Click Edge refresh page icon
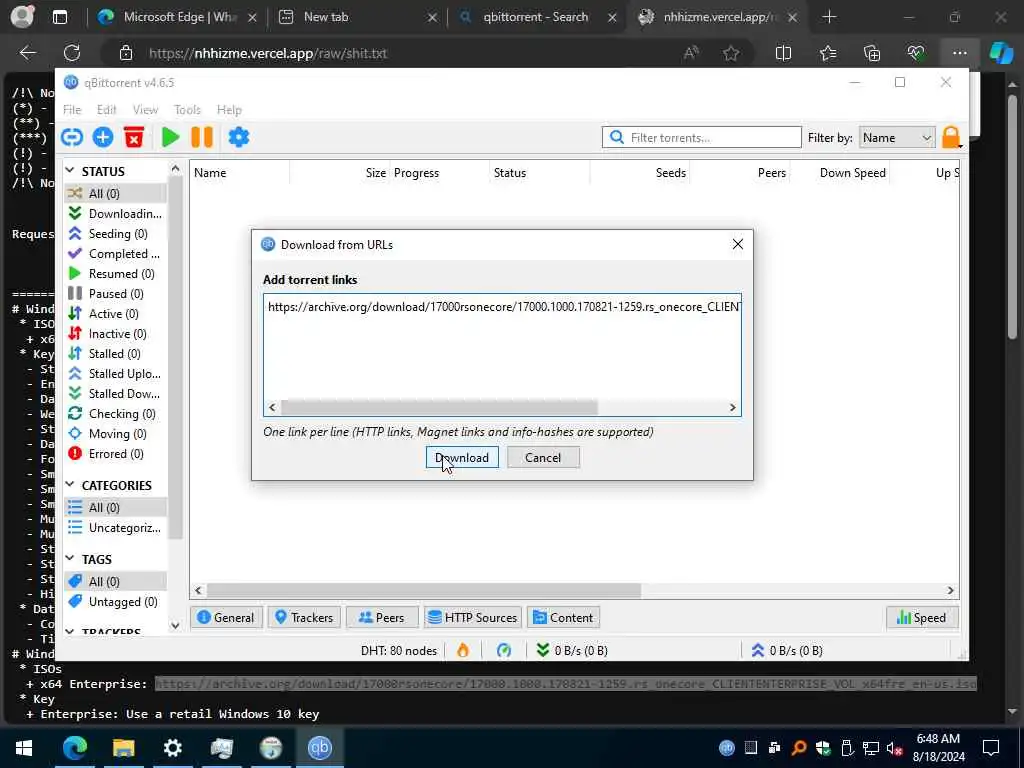 coord(72,54)
